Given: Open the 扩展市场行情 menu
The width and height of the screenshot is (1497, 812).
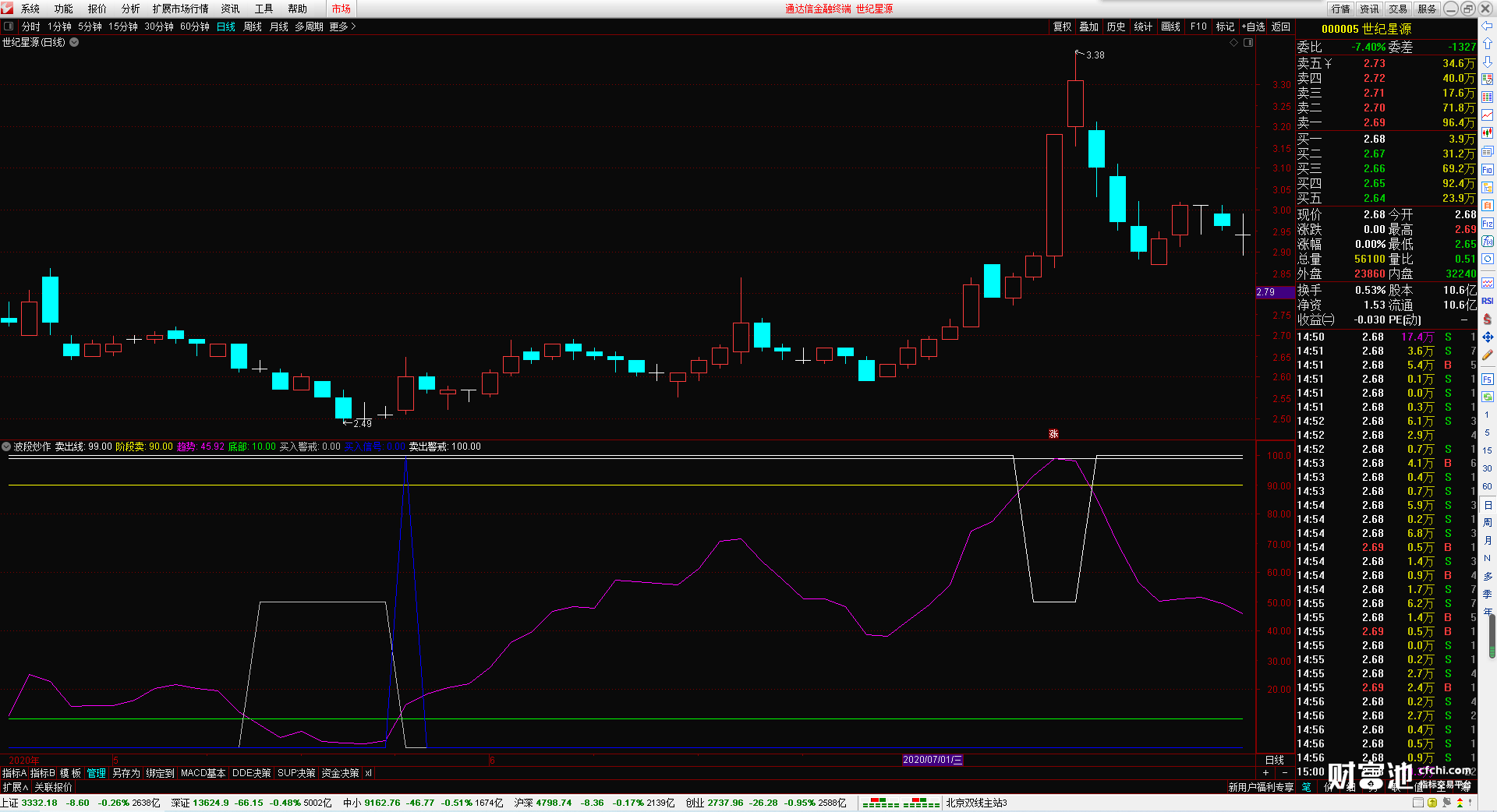Looking at the screenshot, I should pos(181,9).
